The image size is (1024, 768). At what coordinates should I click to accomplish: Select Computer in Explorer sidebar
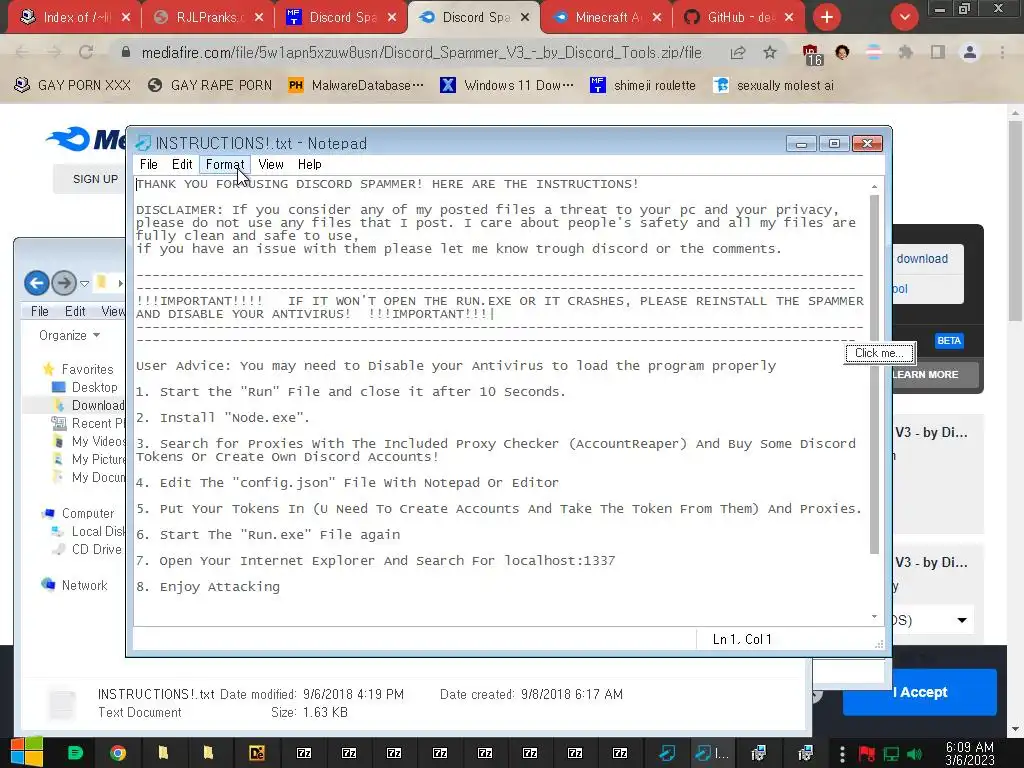[x=88, y=513]
